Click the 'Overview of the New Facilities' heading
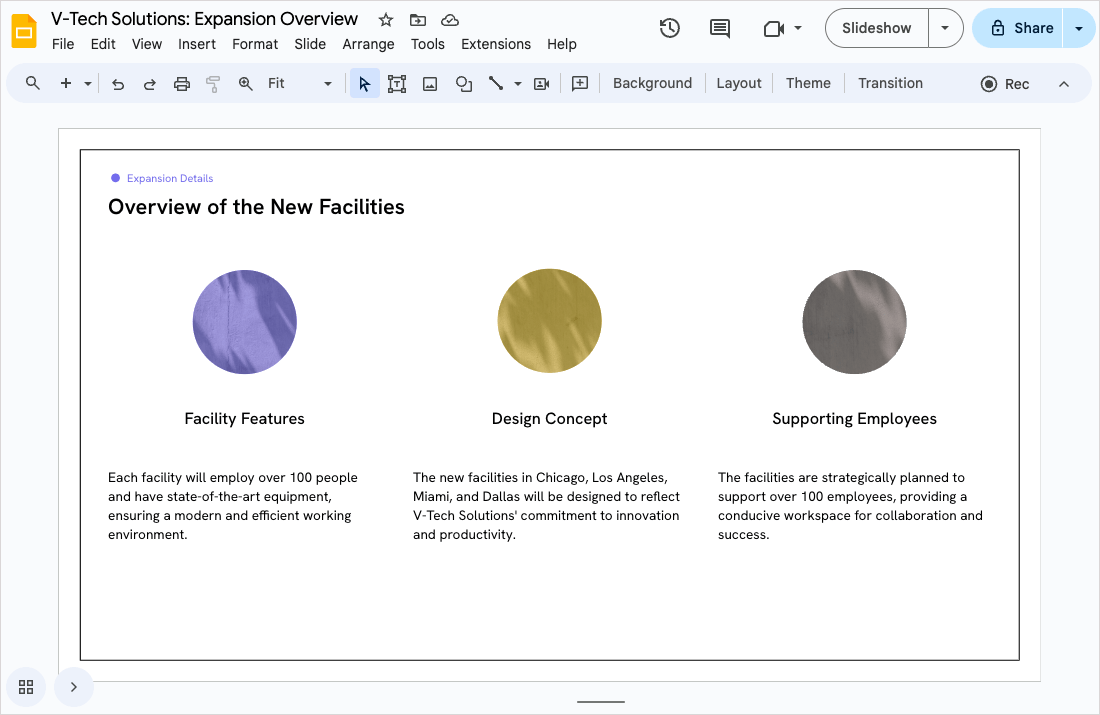Image resolution: width=1100 pixels, height=715 pixels. 256,207
